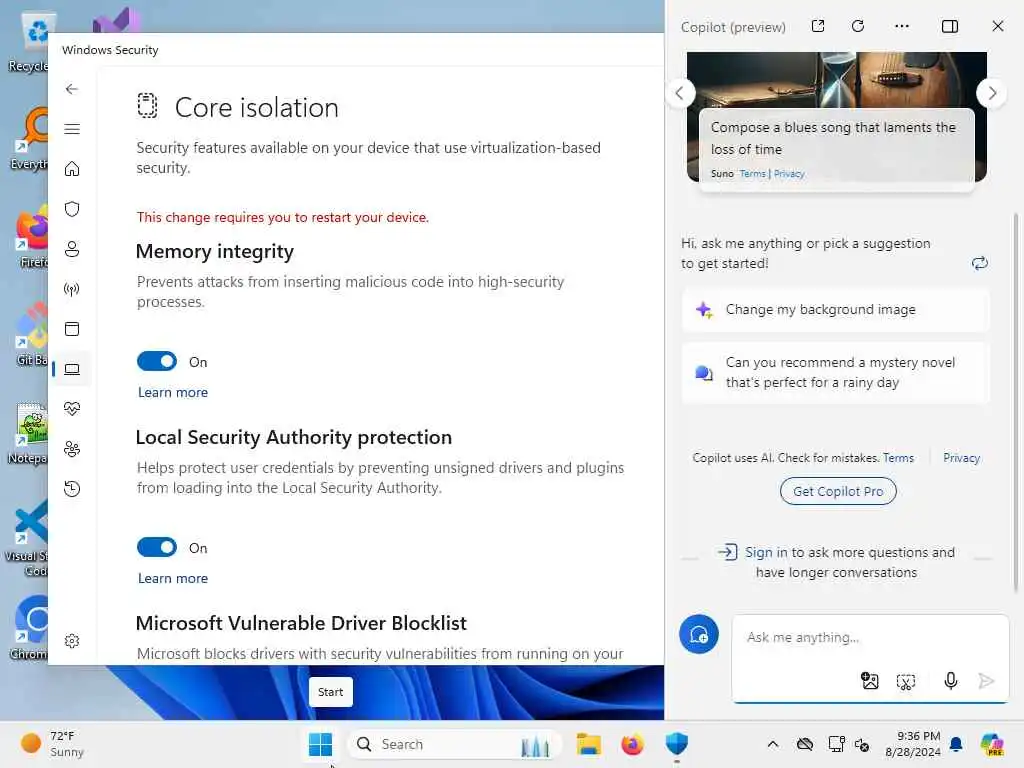The image size is (1024, 768).
Task: Choose Change my background image suggestion
Action: tap(836, 310)
